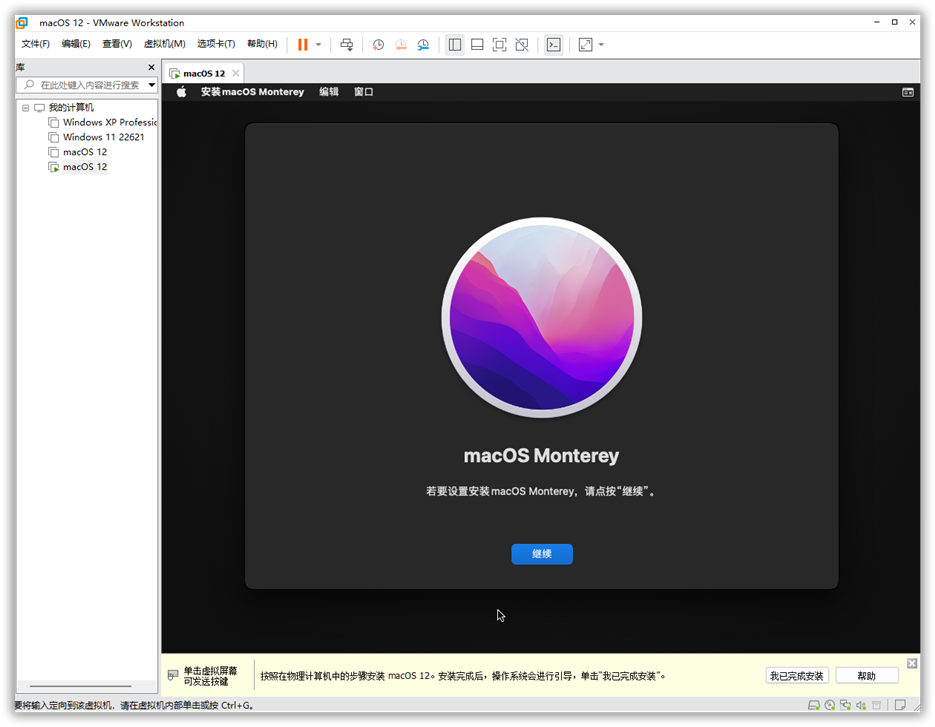The width and height of the screenshot is (935, 727).
Task: Revert virtual machine to previous snapshot
Action: click(401, 45)
